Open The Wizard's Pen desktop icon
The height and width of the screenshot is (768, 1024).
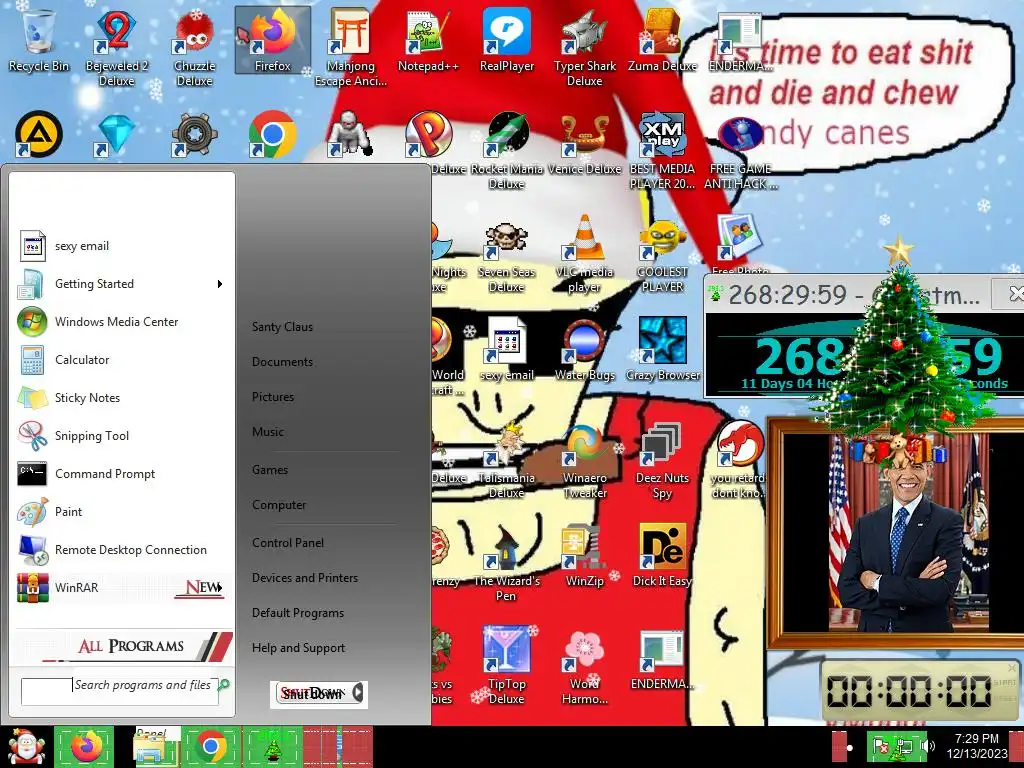507,563
